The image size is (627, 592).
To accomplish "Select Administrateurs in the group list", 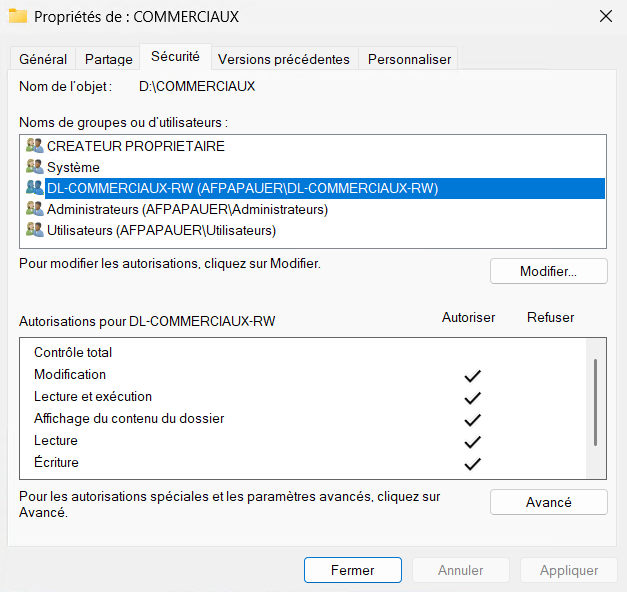I will pyautogui.click(x=187, y=209).
